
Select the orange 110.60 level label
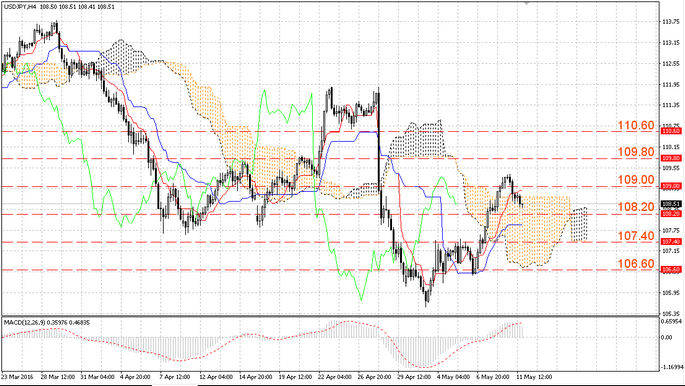(x=636, y=126)
